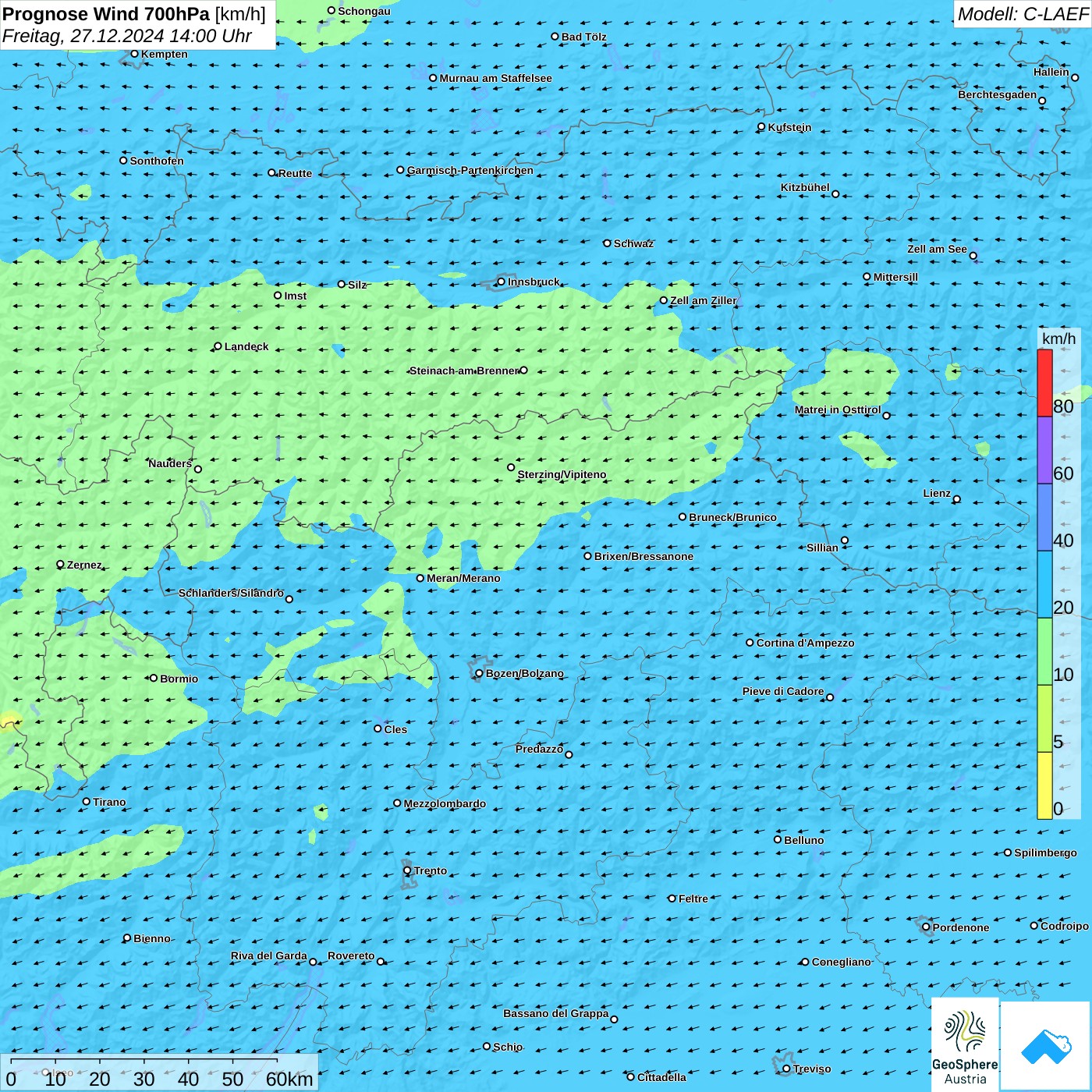Click the yellow 0 km/h legend segment

(x=1044, y=785)
